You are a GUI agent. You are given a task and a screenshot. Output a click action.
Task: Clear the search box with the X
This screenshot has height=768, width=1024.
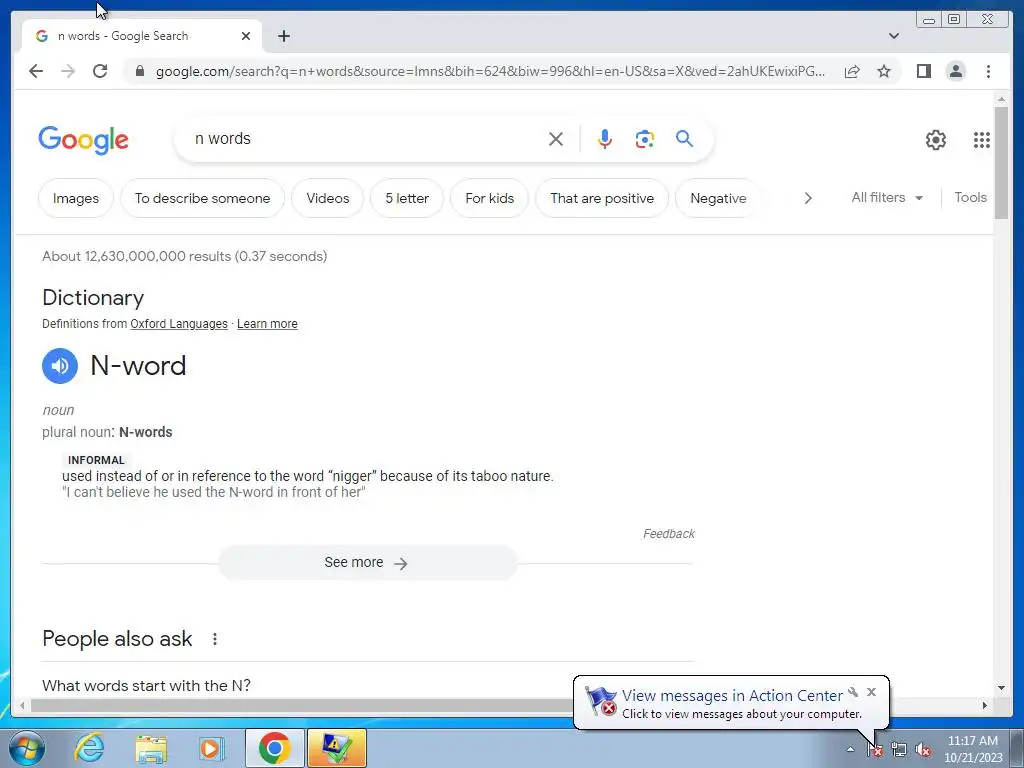pyautogui.click(x=556, y=139)
